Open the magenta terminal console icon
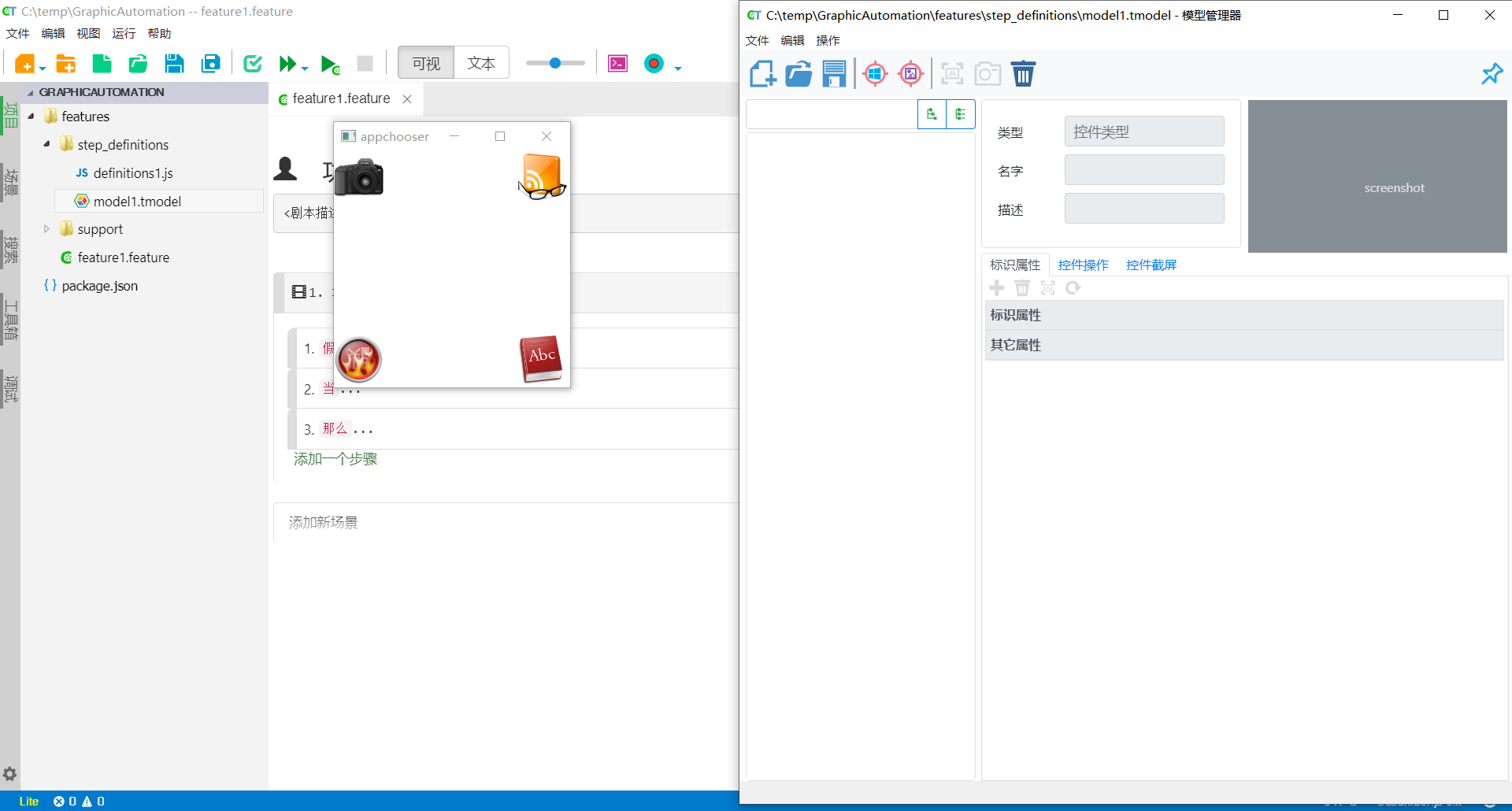Viewport: 1512px width, 811px height. pos(618,64)
